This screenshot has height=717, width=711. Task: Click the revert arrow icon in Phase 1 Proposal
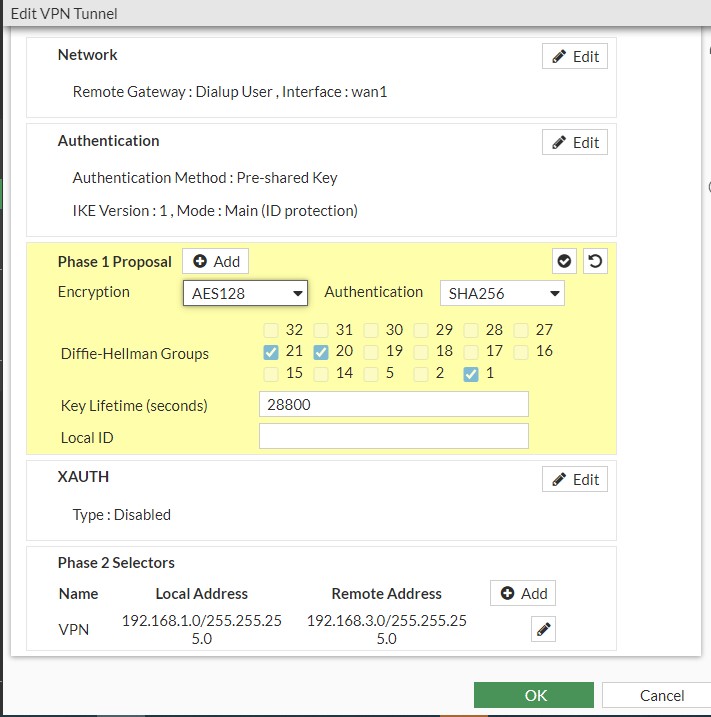click(595, 261)
